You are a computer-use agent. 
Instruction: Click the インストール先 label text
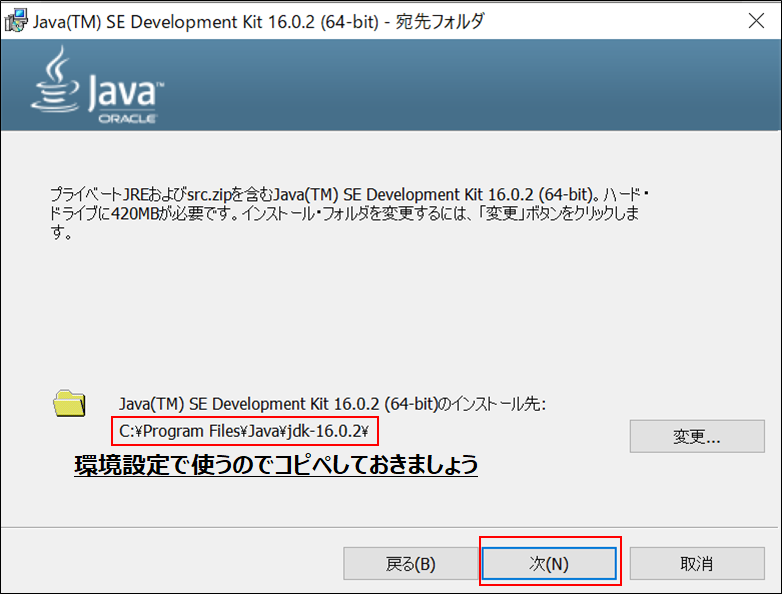click(332, 403)
